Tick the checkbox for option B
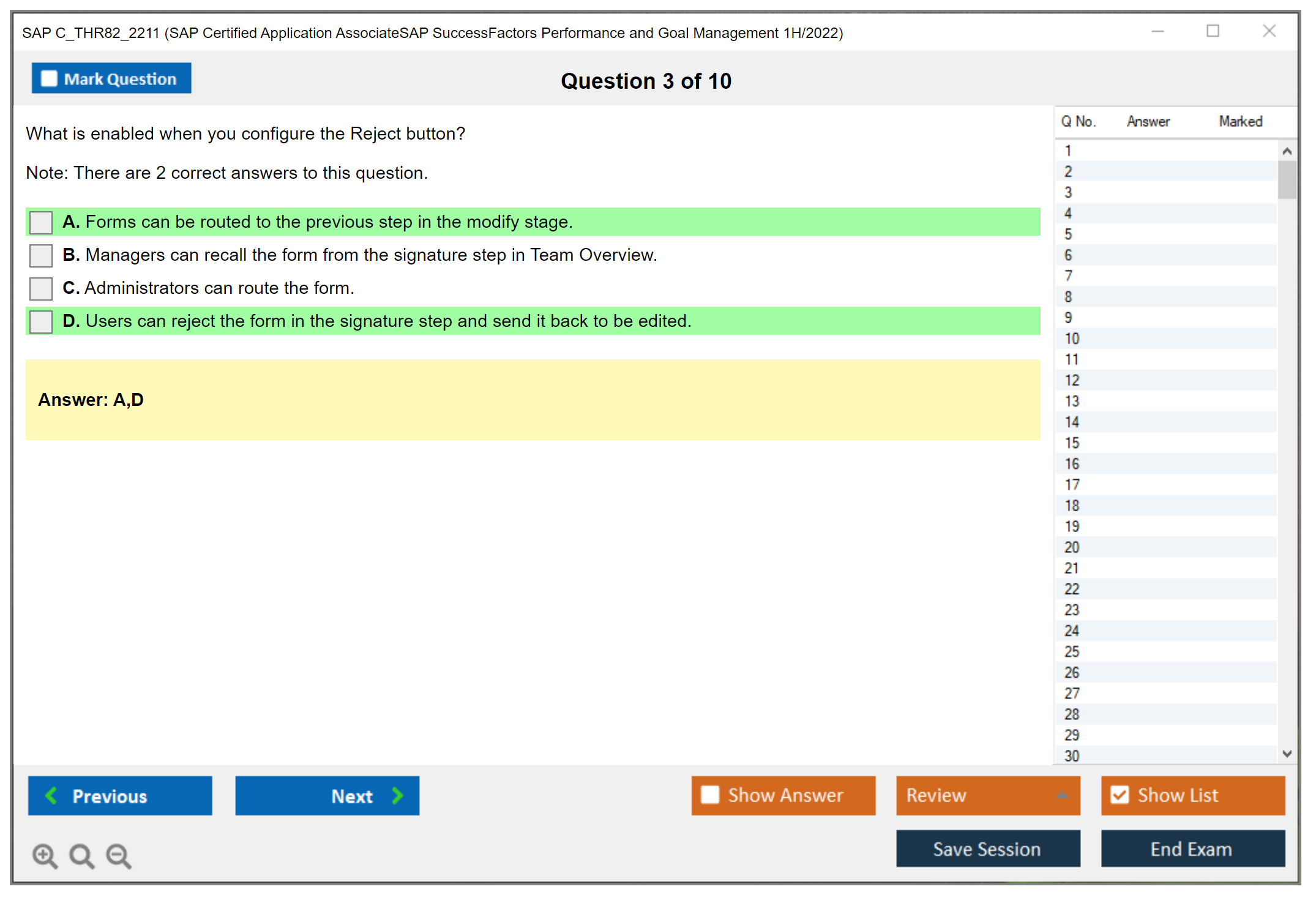This screenshot has height=900, width=1316. click(x=41, y=255)
